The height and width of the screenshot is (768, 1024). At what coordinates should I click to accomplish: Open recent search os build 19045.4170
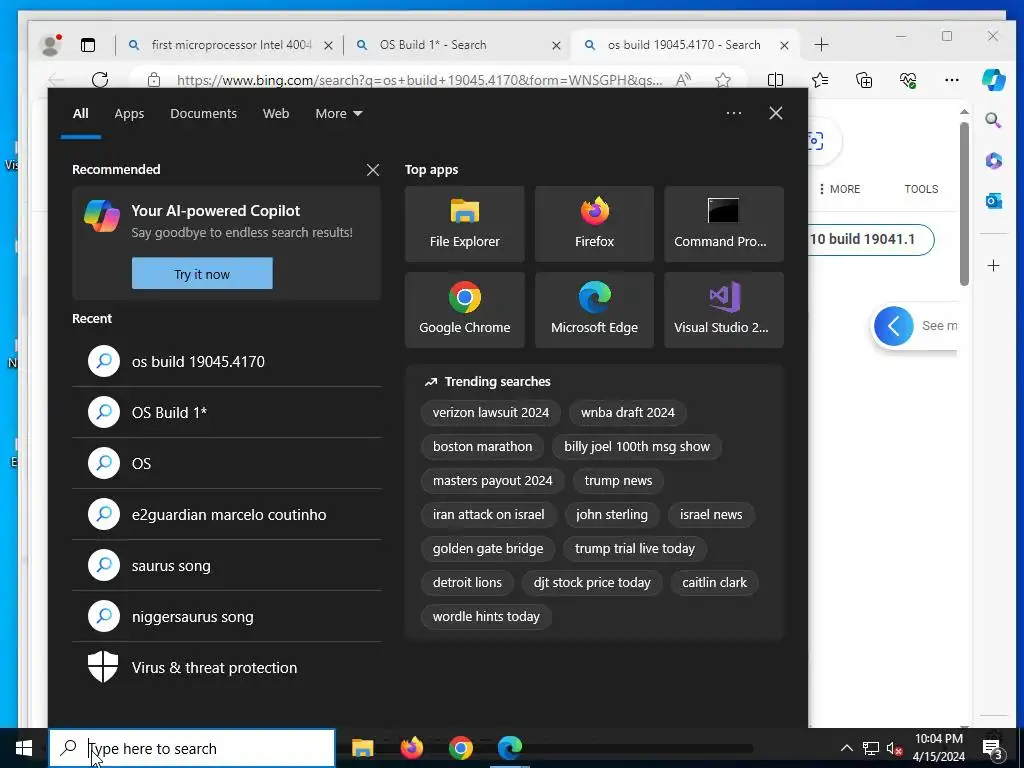point(227,361)
